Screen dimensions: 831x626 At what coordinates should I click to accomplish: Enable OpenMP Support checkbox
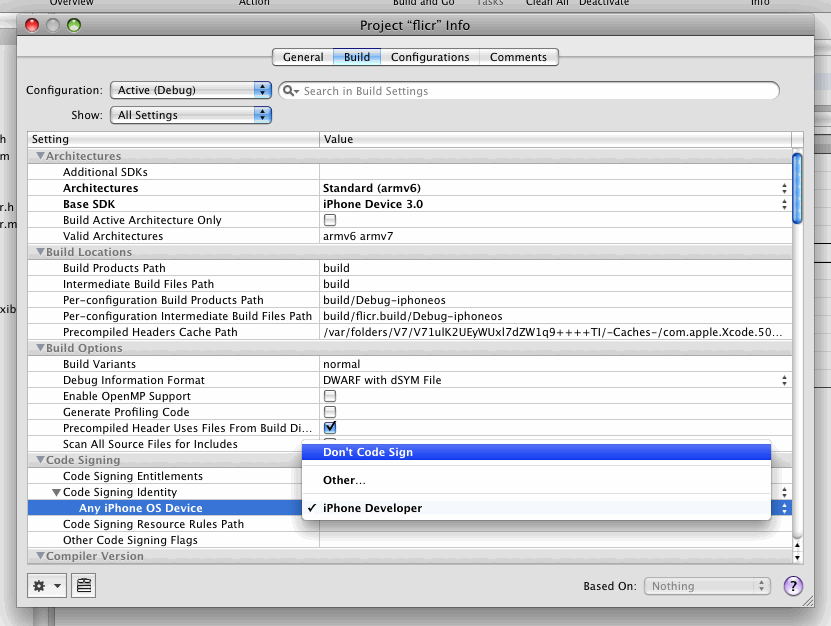pyautogui.click(x=330, y=396)
